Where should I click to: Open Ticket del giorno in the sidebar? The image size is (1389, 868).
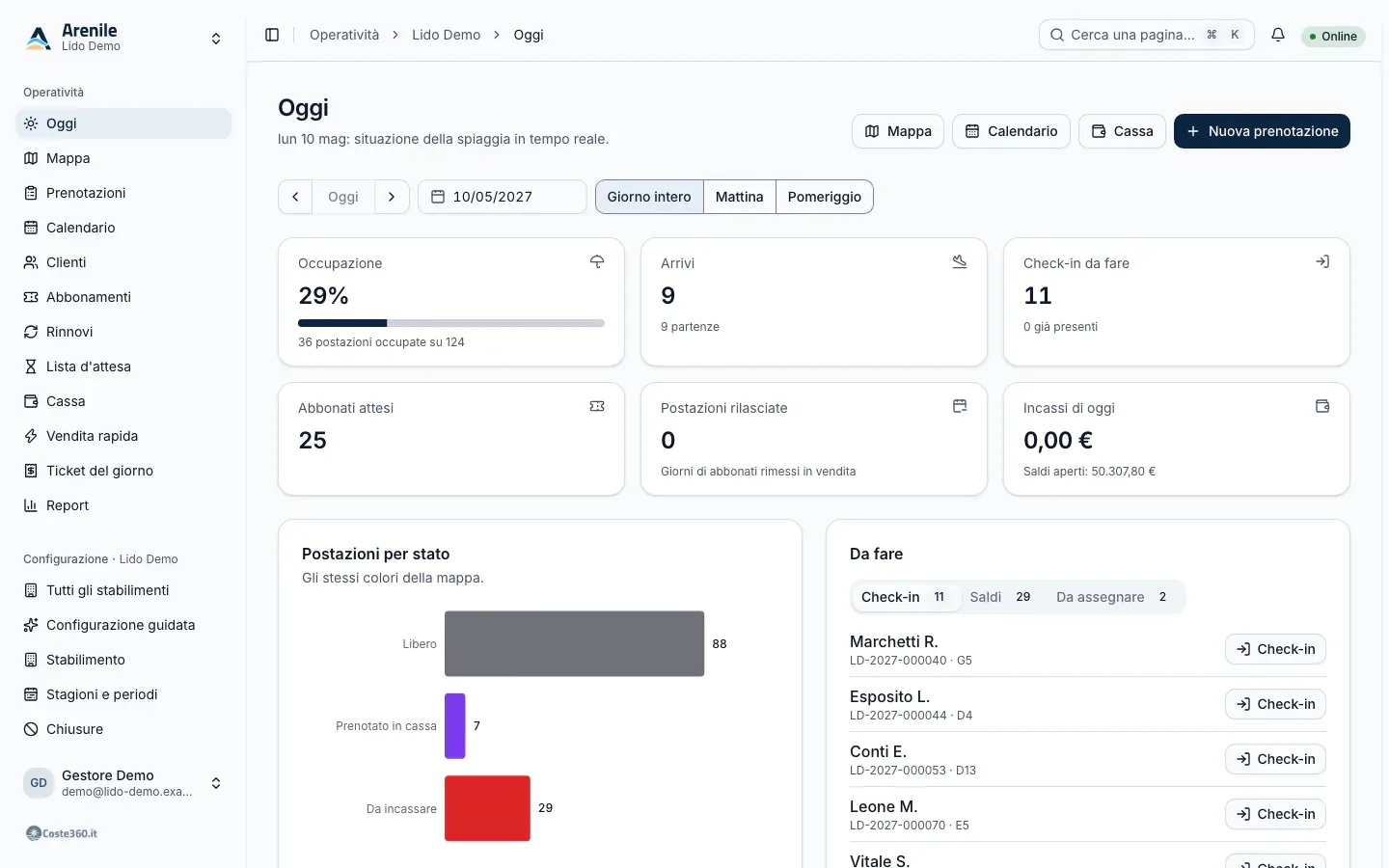123,471
